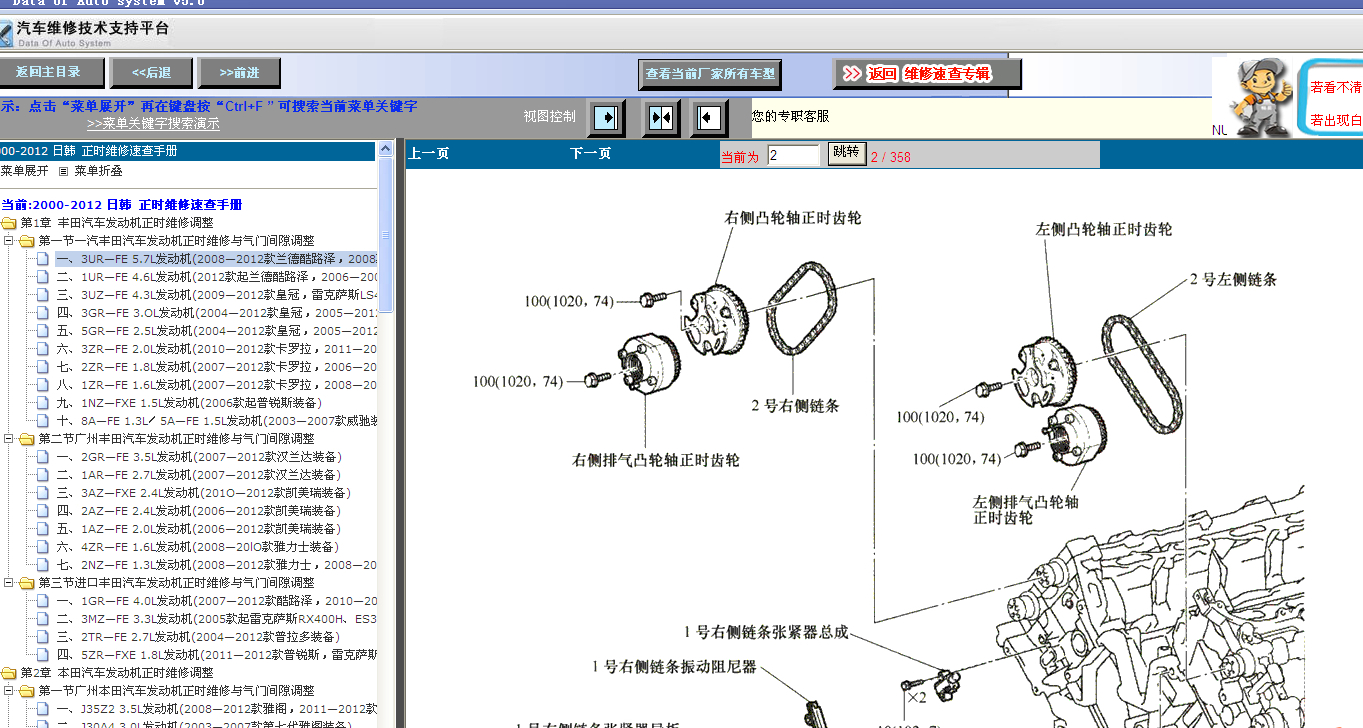
Task: Open 查看当前厂家所有车型 button
Action: click(710, 74)
